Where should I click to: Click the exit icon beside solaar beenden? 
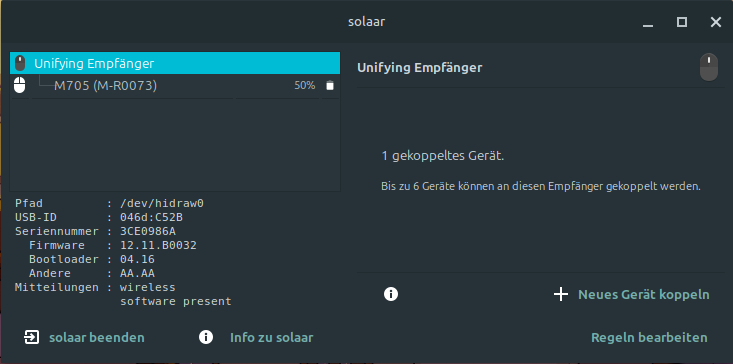[31, 337]
